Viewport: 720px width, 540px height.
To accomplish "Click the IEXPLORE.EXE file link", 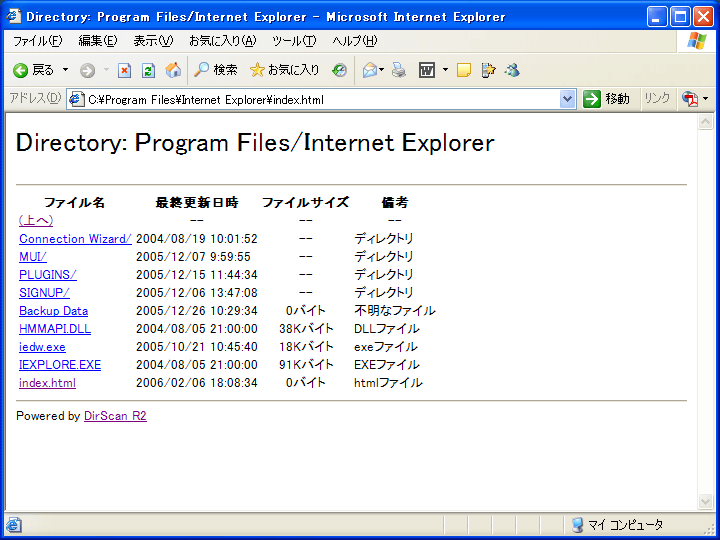I will coord(60,365).
